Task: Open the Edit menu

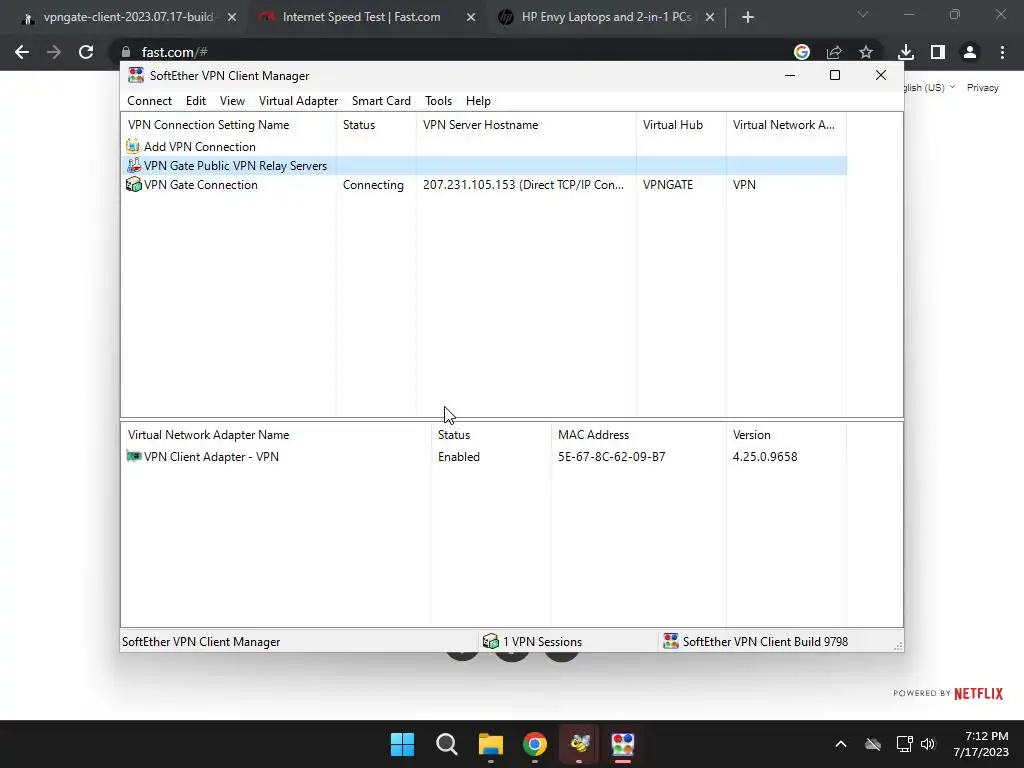Action: [x=195, y=101]
